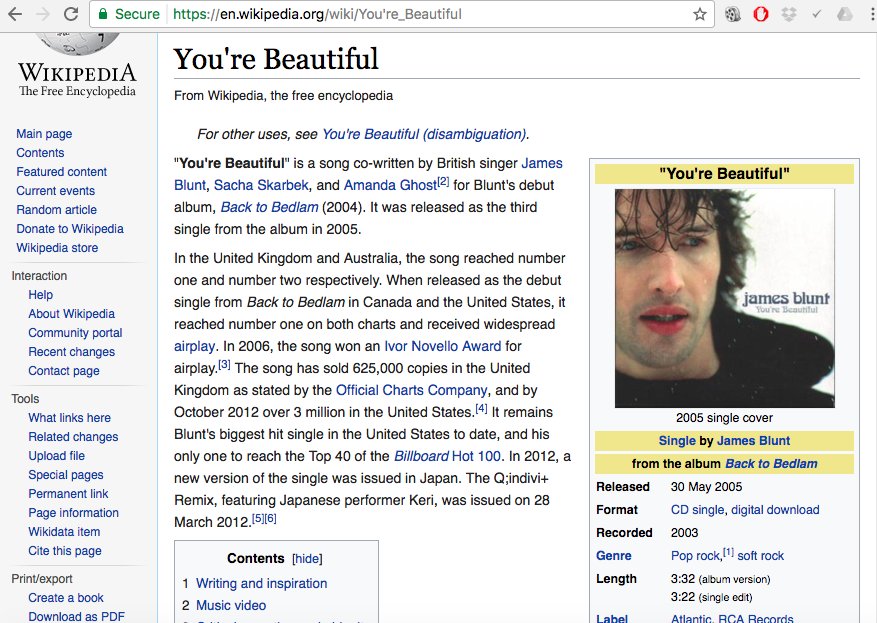877x623 pixels.
Task: Open Current events
Action: point(55,191)
